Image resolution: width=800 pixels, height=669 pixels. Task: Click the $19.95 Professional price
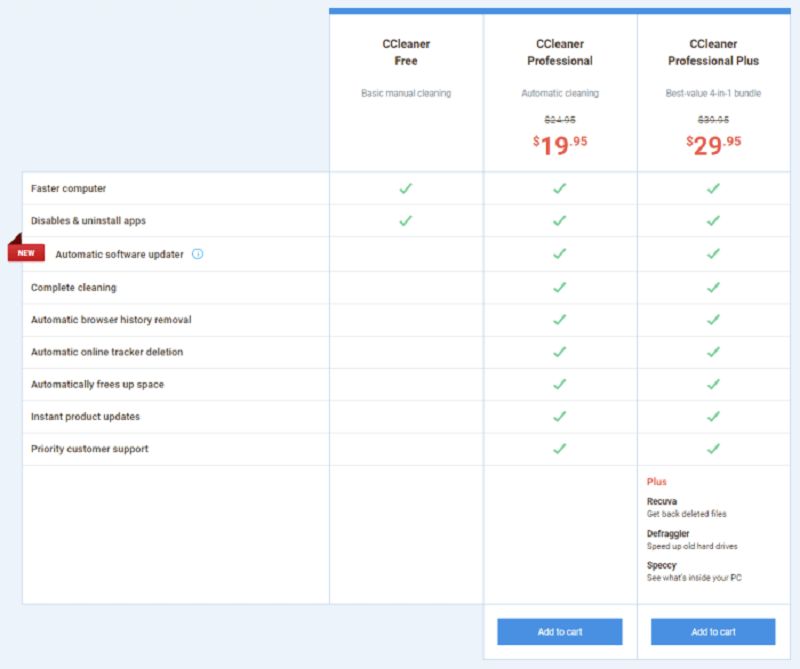click(559, 145)
